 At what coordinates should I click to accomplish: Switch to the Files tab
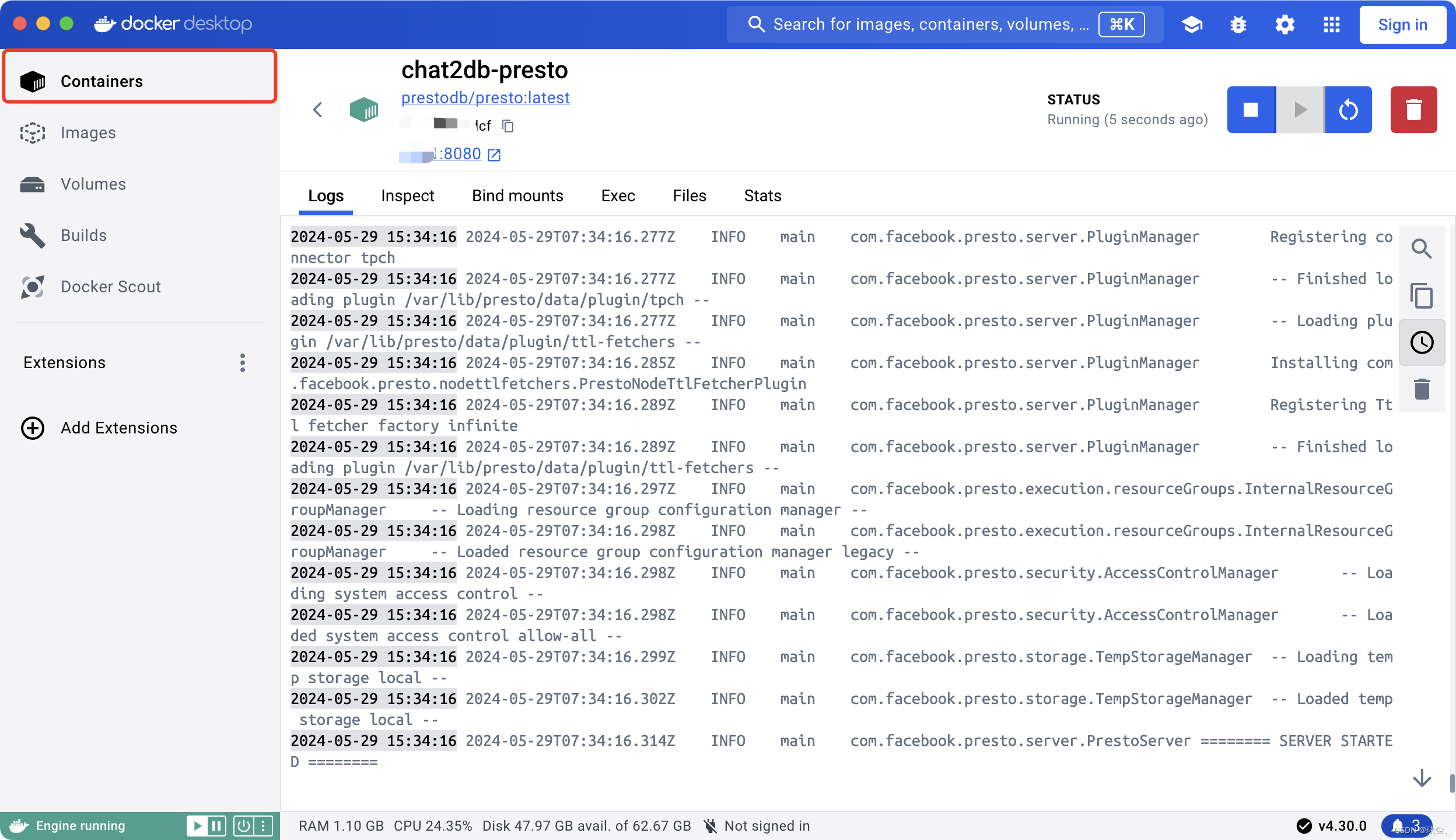689,196
